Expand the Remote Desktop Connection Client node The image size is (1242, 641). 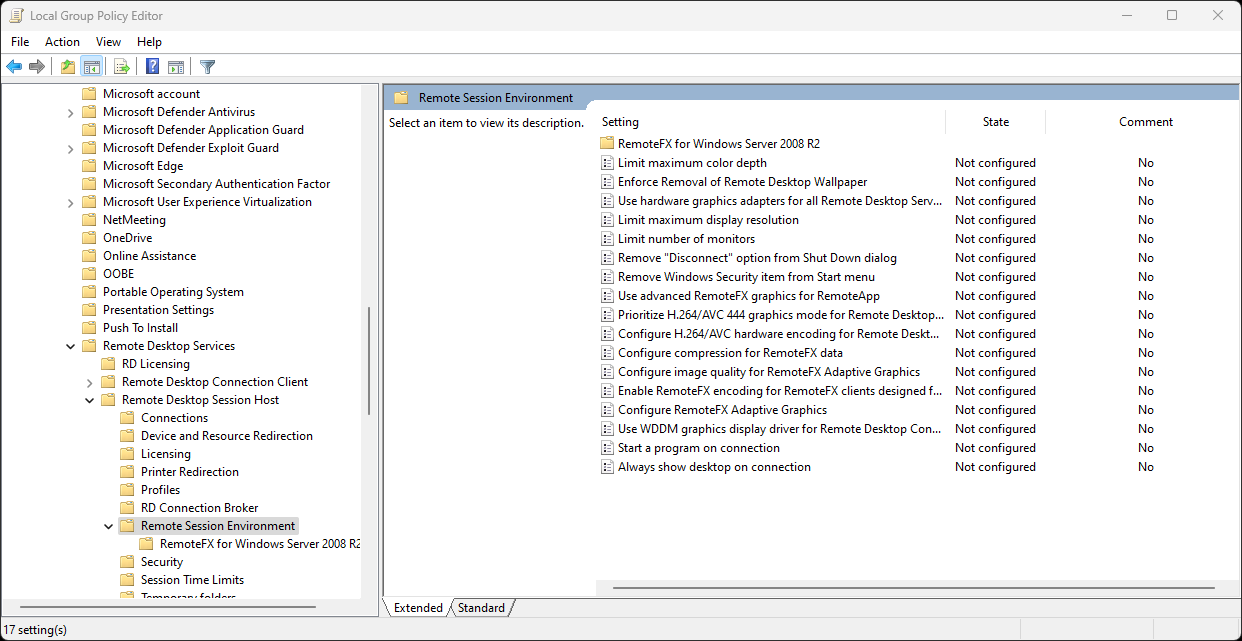click(x=89, y=381)
